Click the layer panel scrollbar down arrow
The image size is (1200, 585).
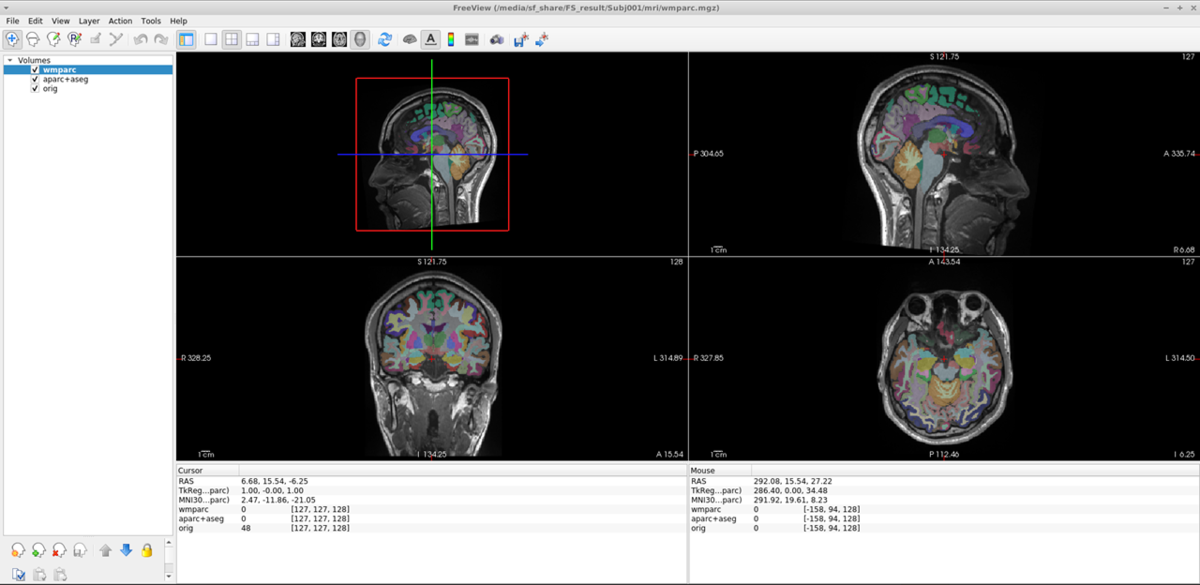(168, 577)
